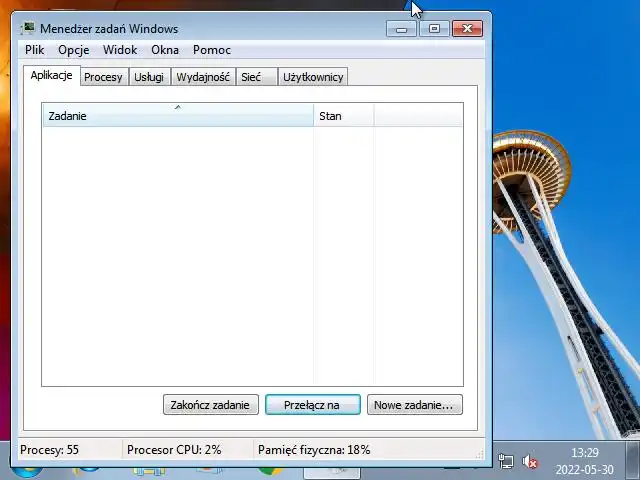Click the Procesor CPU: 2% status text

pos(174,450)
